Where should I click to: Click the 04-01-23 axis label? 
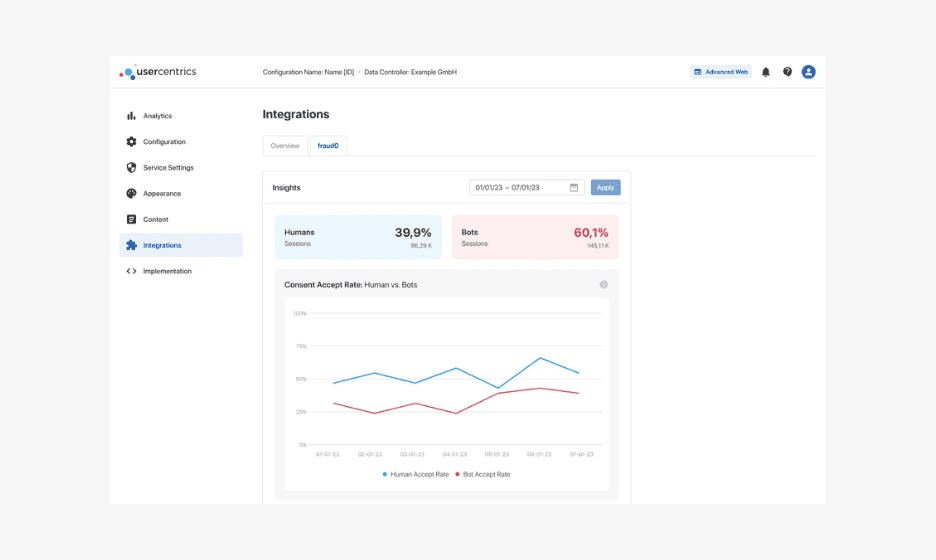[454, 454]
